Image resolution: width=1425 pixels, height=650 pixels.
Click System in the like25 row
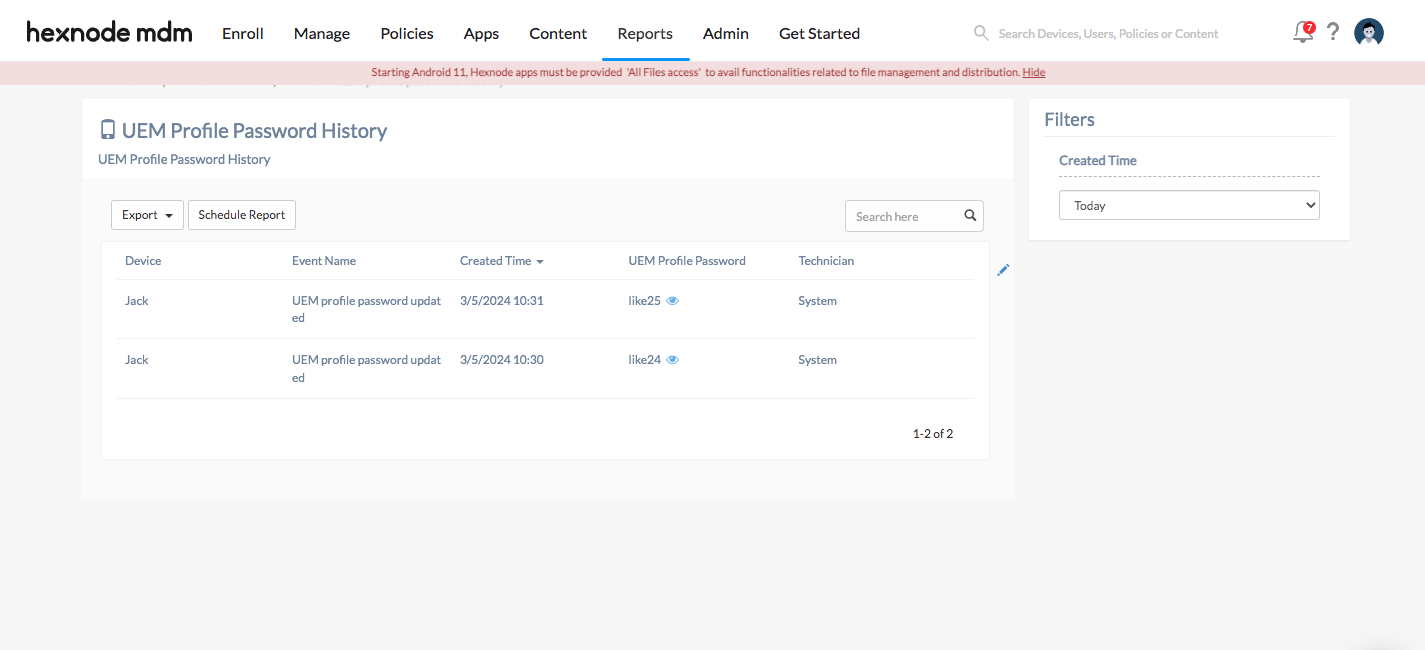pyautogui.click(x=817, y=301)
